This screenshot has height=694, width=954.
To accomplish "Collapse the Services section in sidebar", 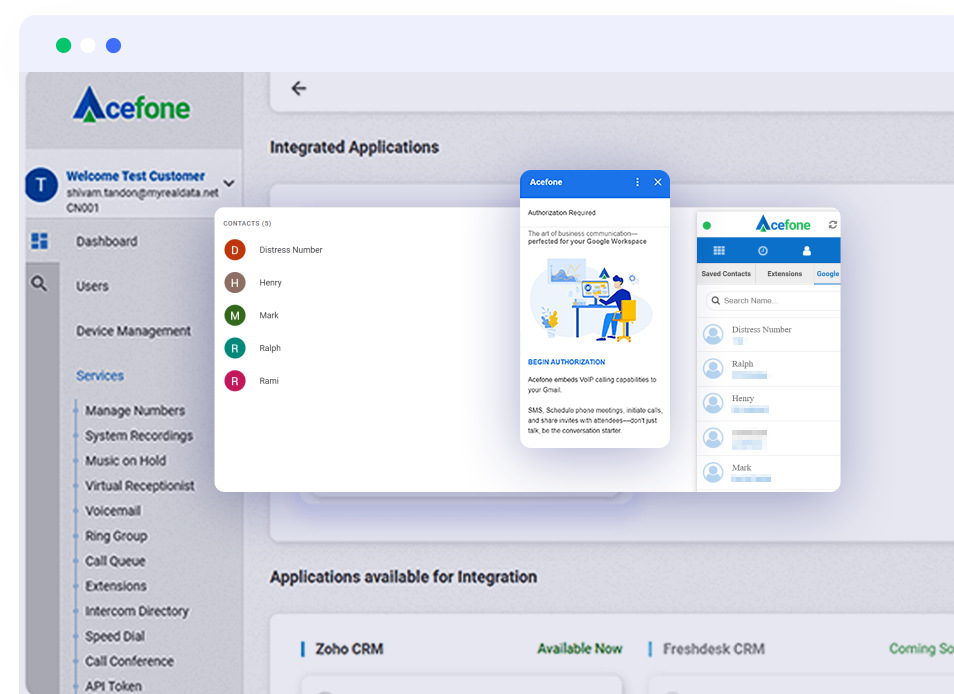I will pos(100,376).
